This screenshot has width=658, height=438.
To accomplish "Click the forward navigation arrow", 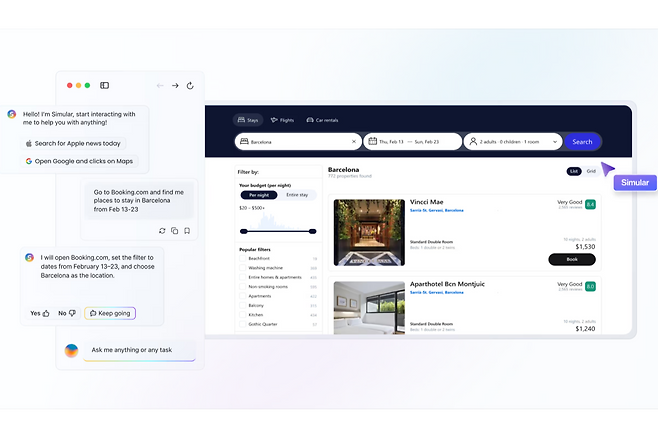I will [x=175, y=86].
